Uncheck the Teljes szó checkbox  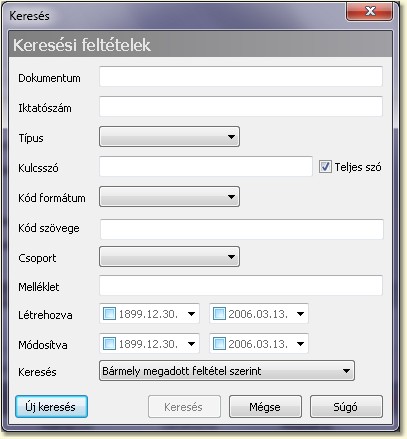click(x=325, y=166)
